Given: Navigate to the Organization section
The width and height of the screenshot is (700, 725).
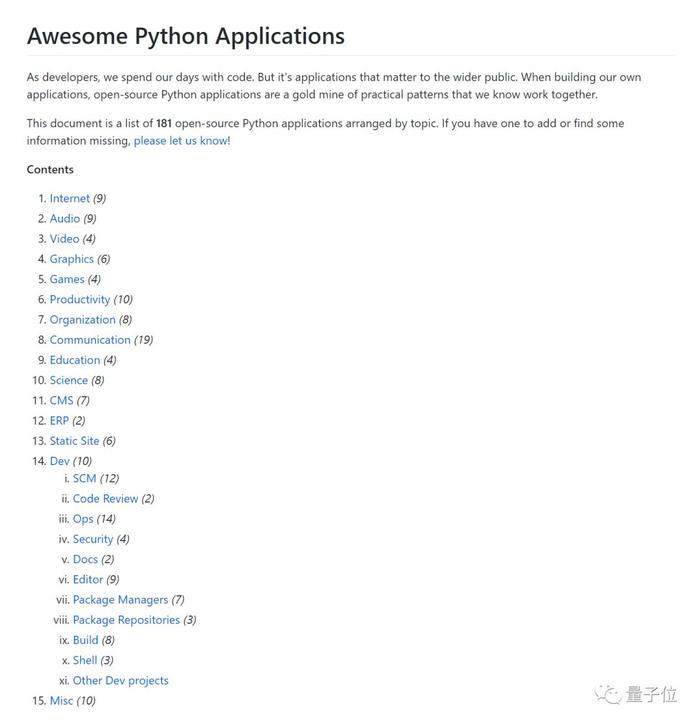Looking at the screenshot, I should pyautogui.click(x=82, y=320).
